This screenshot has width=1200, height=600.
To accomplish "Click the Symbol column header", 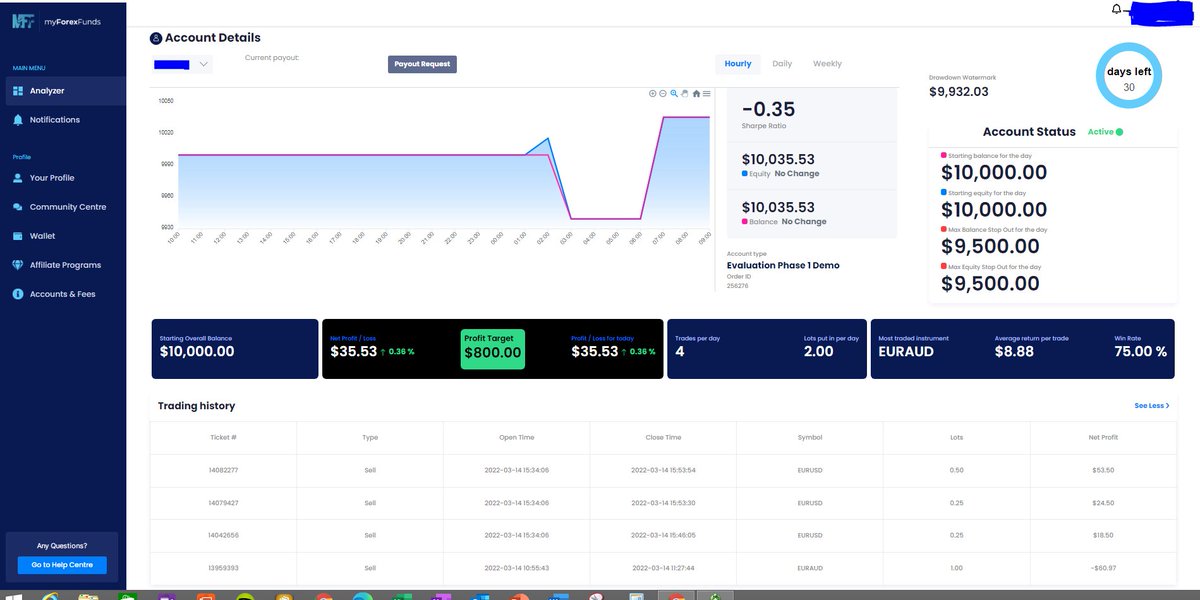I will tap(810, 437).
